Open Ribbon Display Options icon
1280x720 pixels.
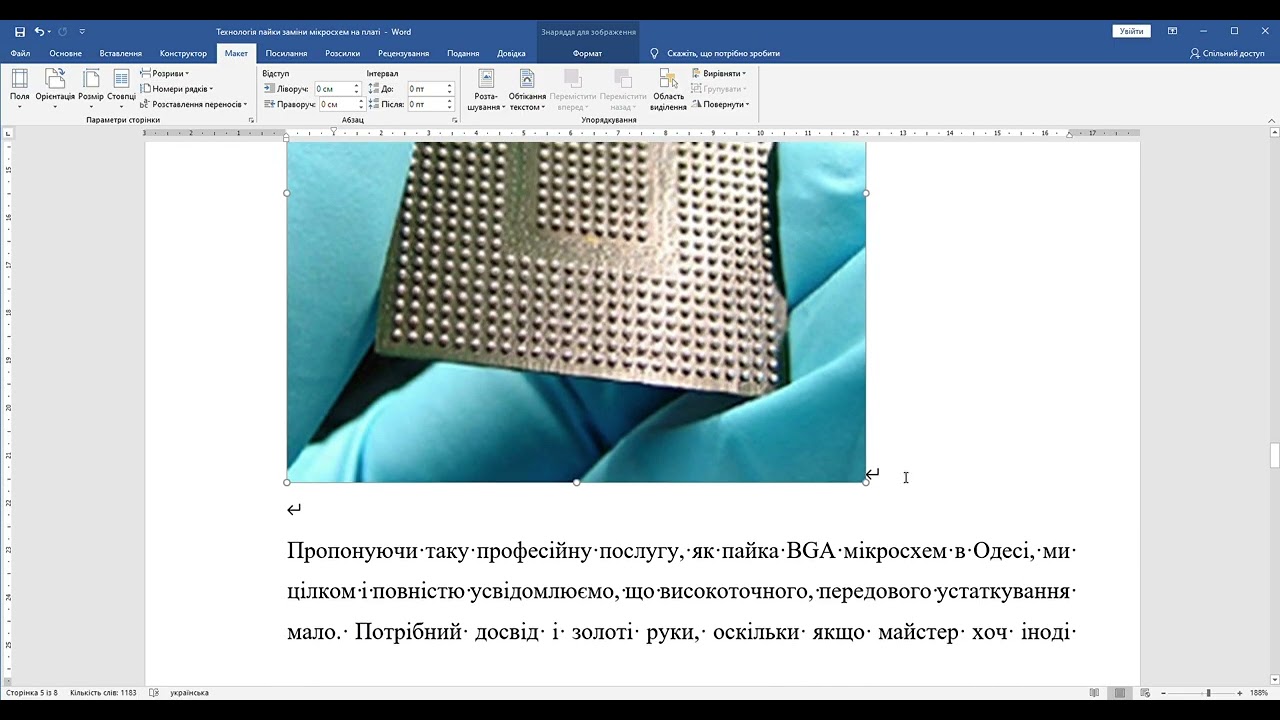[x=1172, y=32]
